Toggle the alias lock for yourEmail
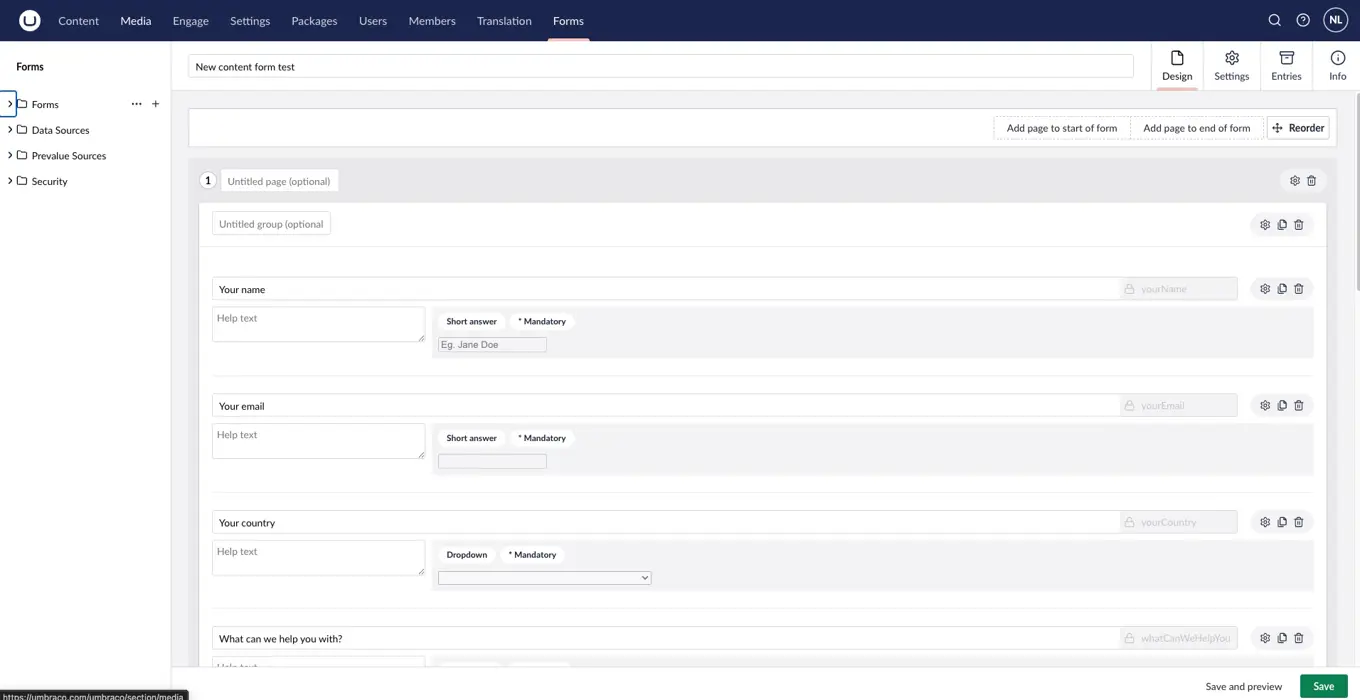The image size is (1360, 700). pos(1131,404)
